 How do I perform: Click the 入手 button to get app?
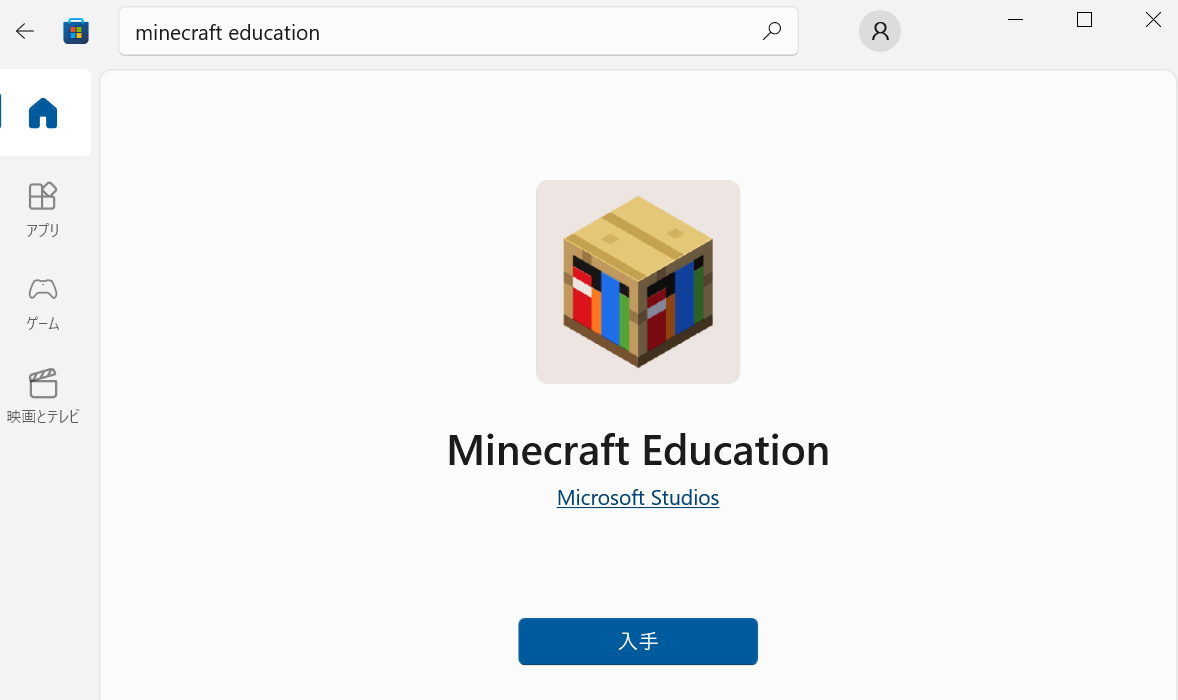(638, 641)
